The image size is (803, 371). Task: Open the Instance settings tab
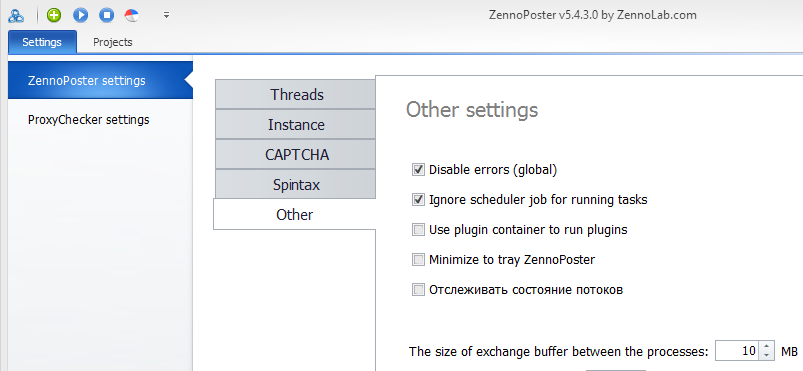tap(295, 125)
